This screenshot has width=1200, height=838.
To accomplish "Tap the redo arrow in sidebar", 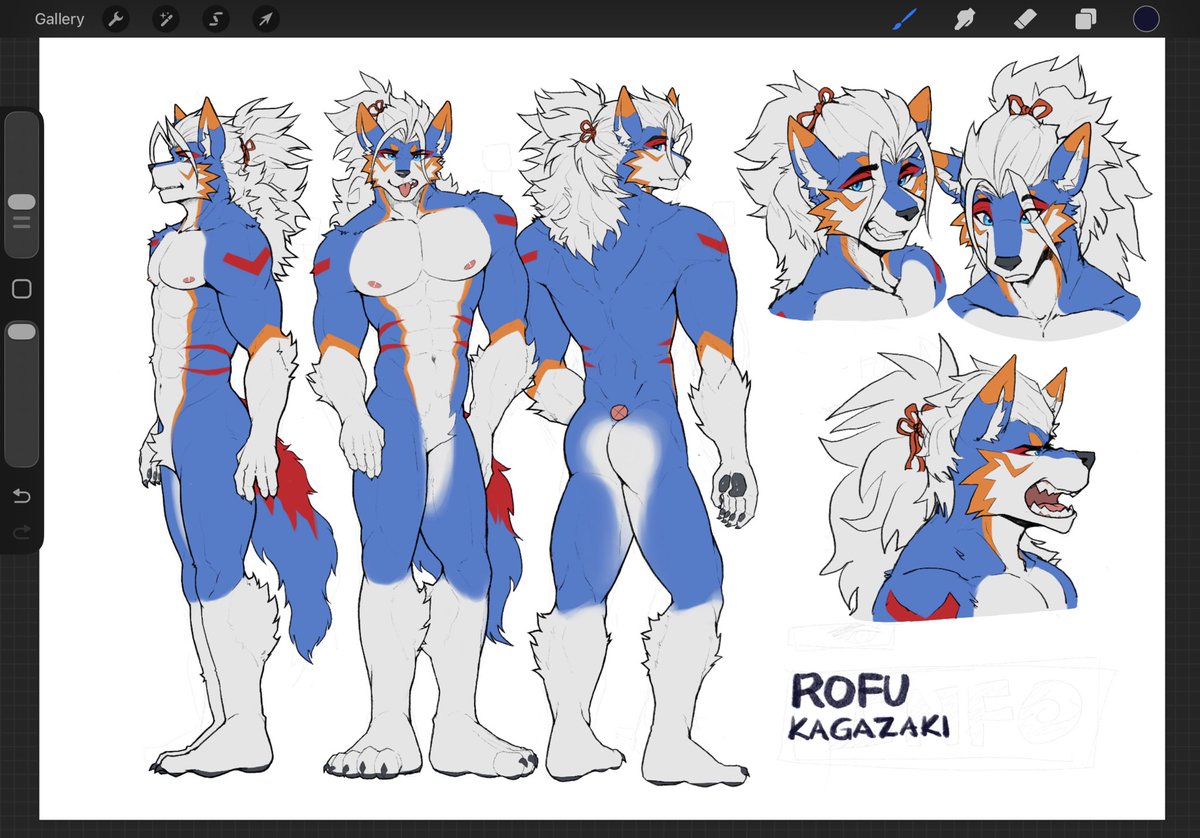I will (21, 532).
